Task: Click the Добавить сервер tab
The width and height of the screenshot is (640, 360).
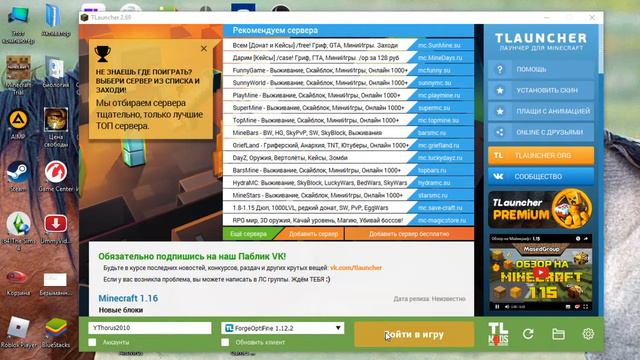Action: click(x=313, y=234)
